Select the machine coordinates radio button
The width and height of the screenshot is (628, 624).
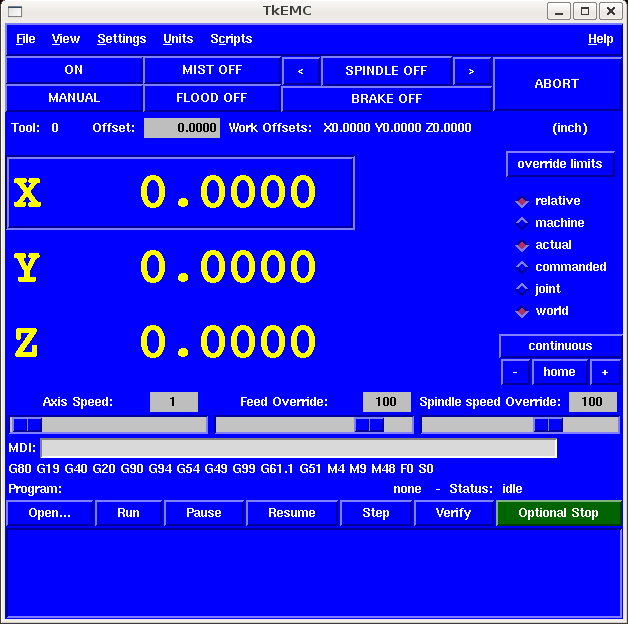point(550,223)
